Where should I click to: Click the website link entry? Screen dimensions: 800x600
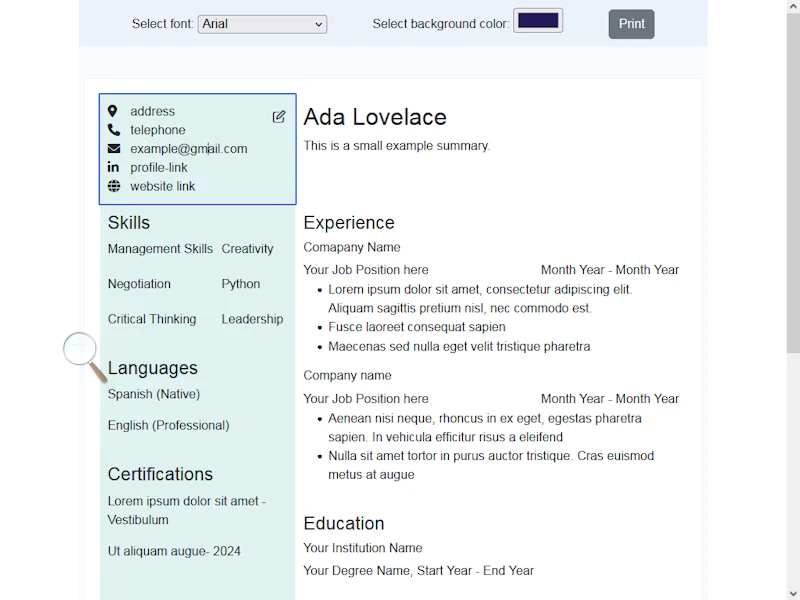click(x=163, y=186)
